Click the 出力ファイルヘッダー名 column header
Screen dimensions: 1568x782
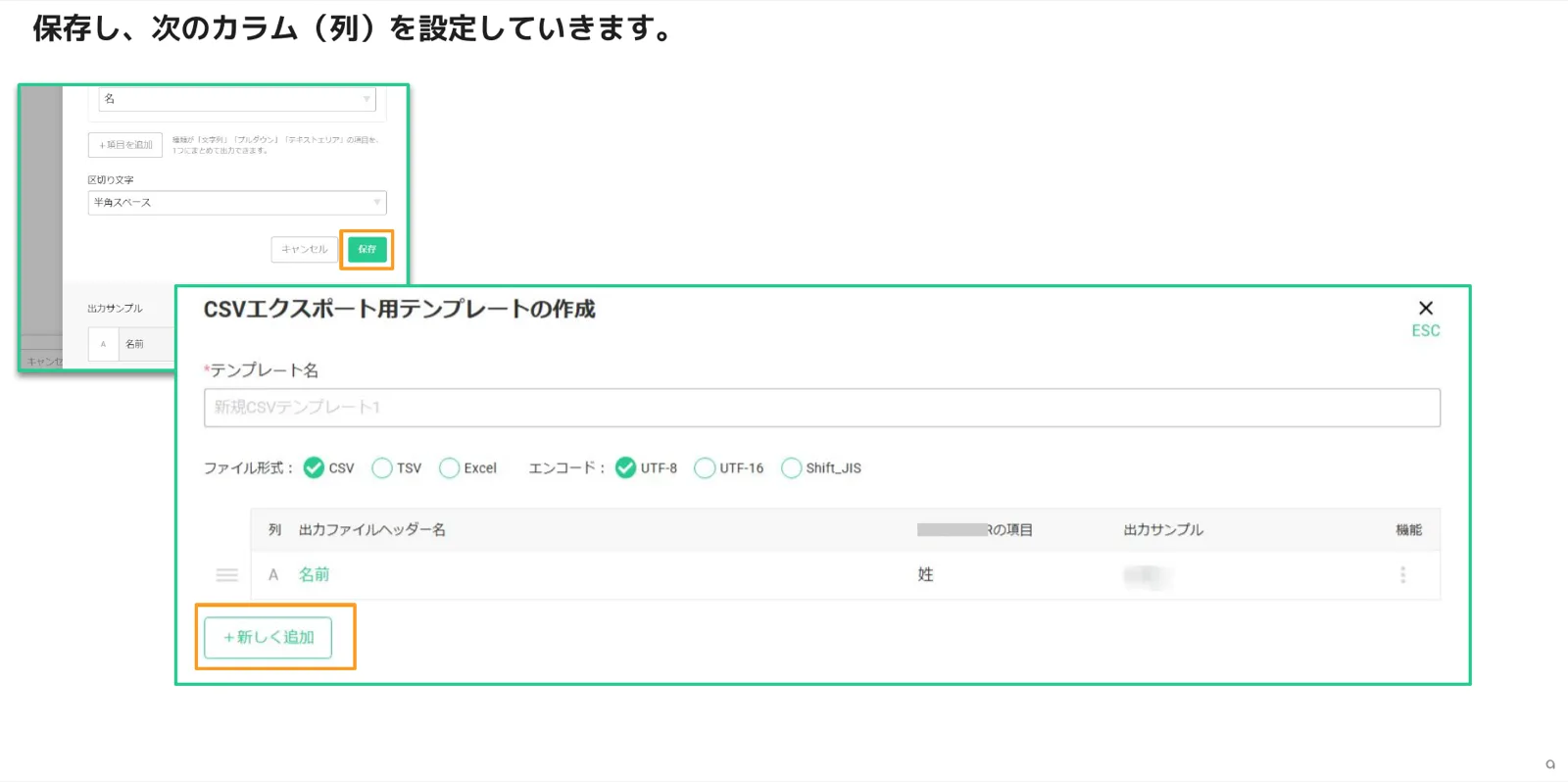pyautogui.click(x=371, y=530)
